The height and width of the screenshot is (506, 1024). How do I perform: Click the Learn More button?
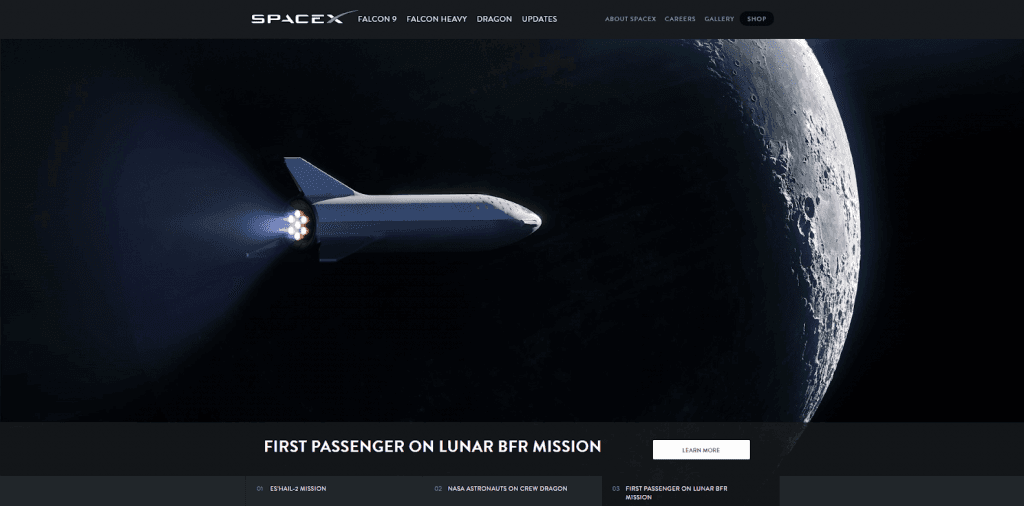pyautogui.click(x=701, y=450)
